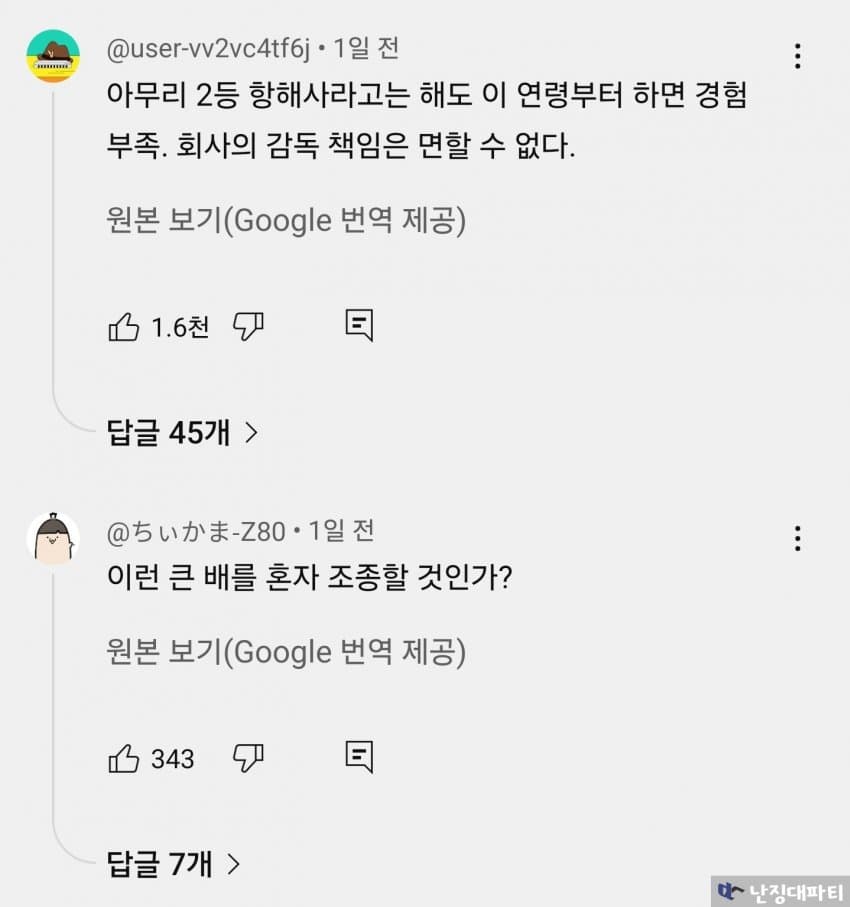Show original text of the first comment

click(x=286, y=220)
